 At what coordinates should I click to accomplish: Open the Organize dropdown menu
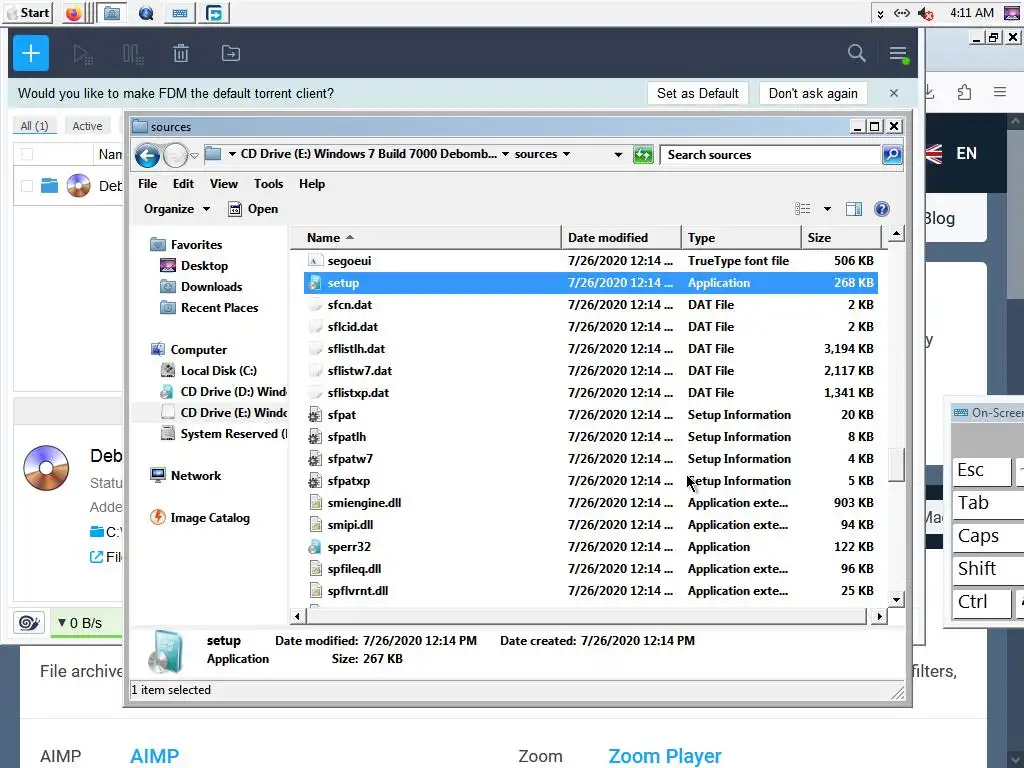click(x=176, y=209)
